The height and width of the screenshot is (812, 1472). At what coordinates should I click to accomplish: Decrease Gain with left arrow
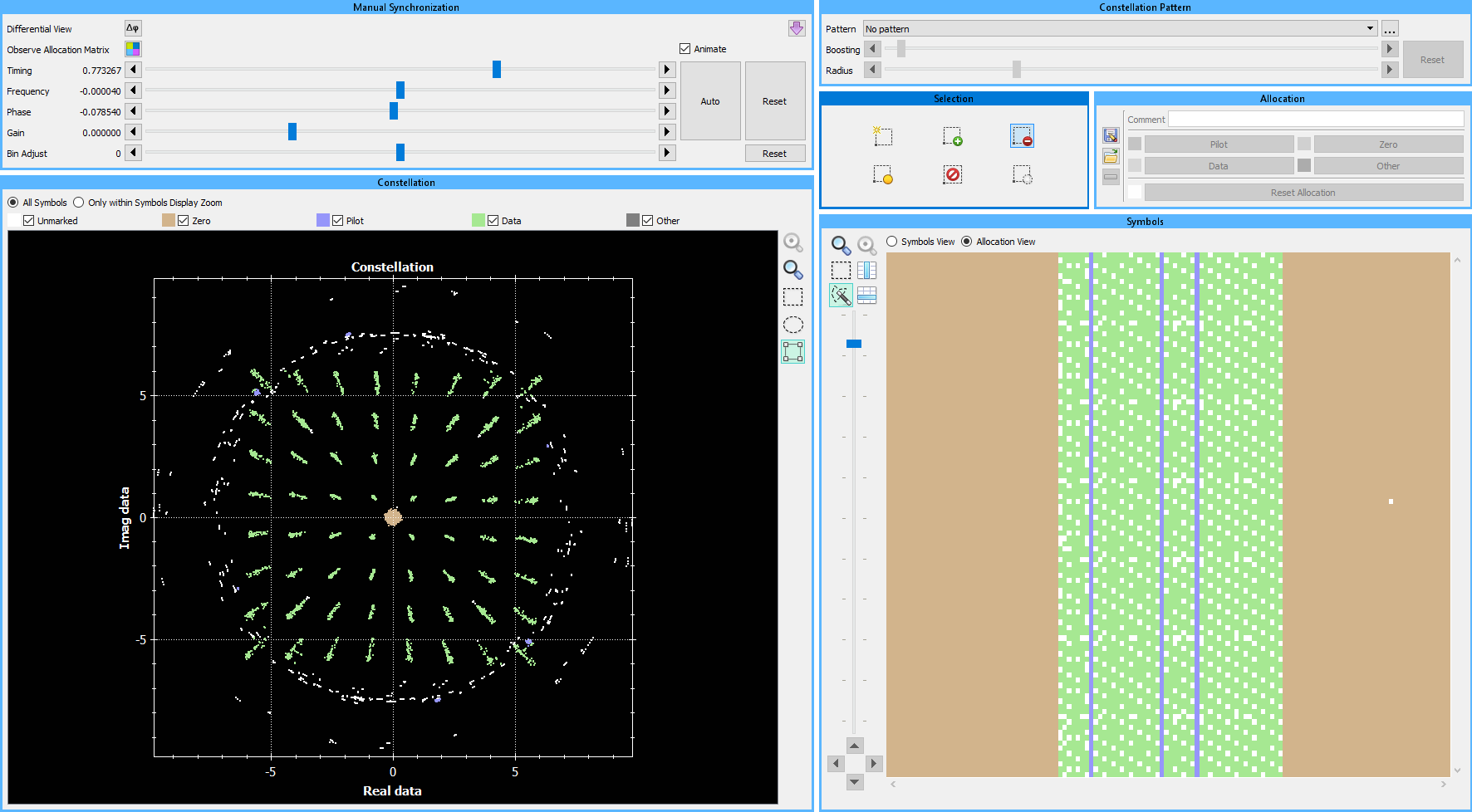pyautogui.click(x=133, y=132)
